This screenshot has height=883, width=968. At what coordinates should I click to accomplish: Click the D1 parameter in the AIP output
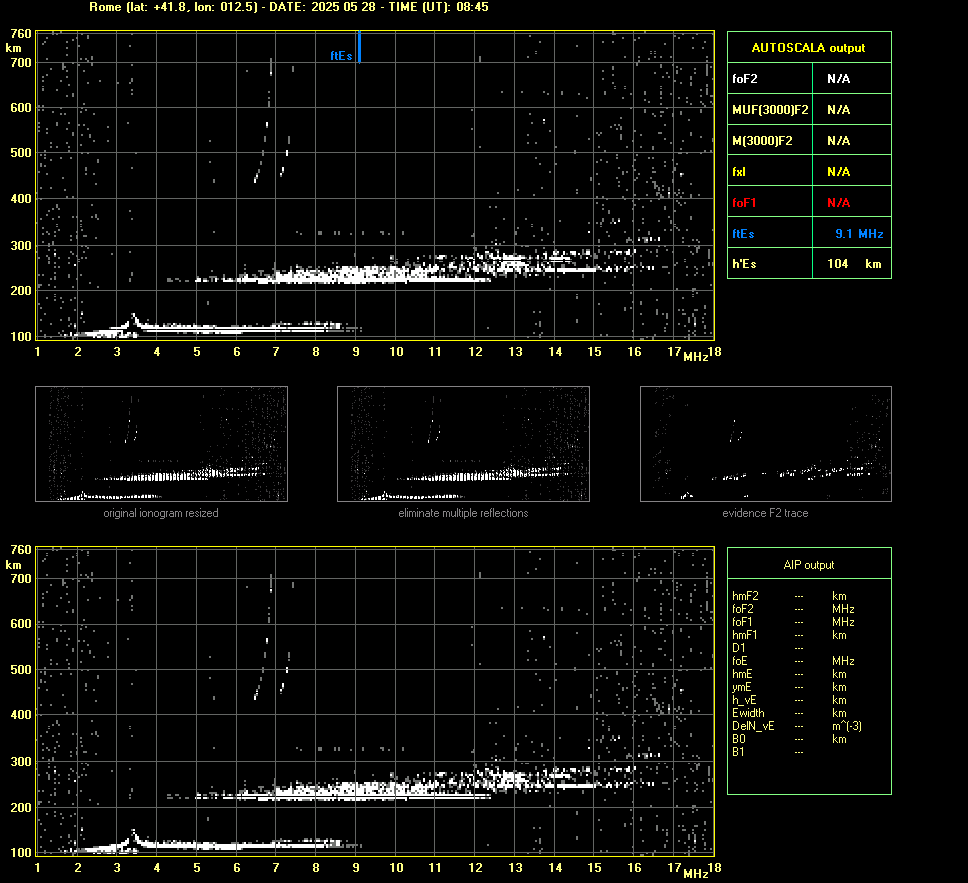point(738,648)
